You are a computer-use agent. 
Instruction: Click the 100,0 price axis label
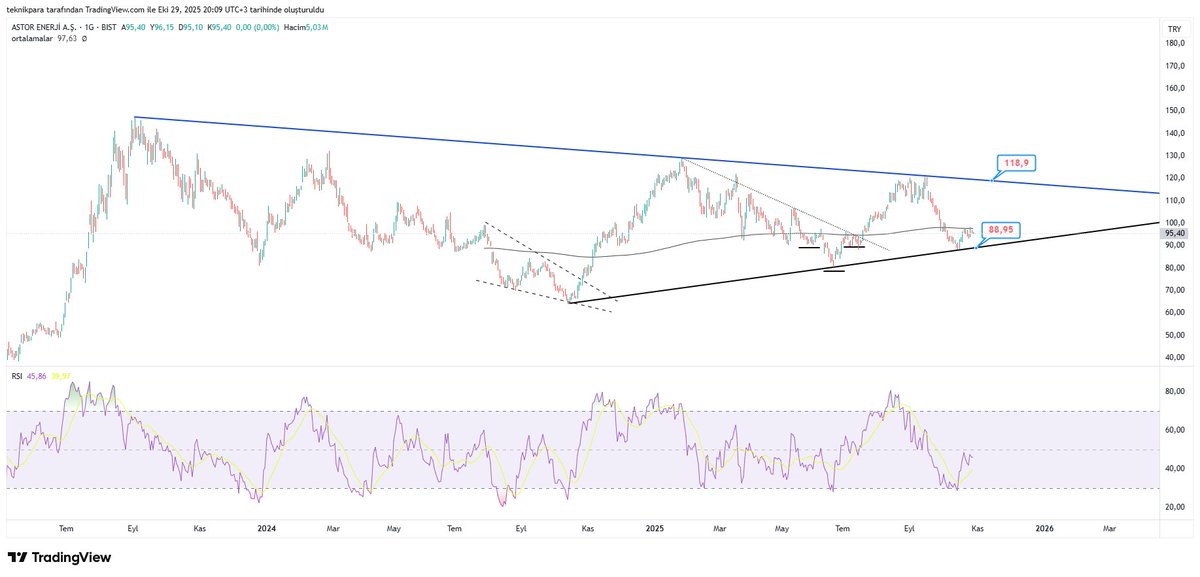[1175, 223]
